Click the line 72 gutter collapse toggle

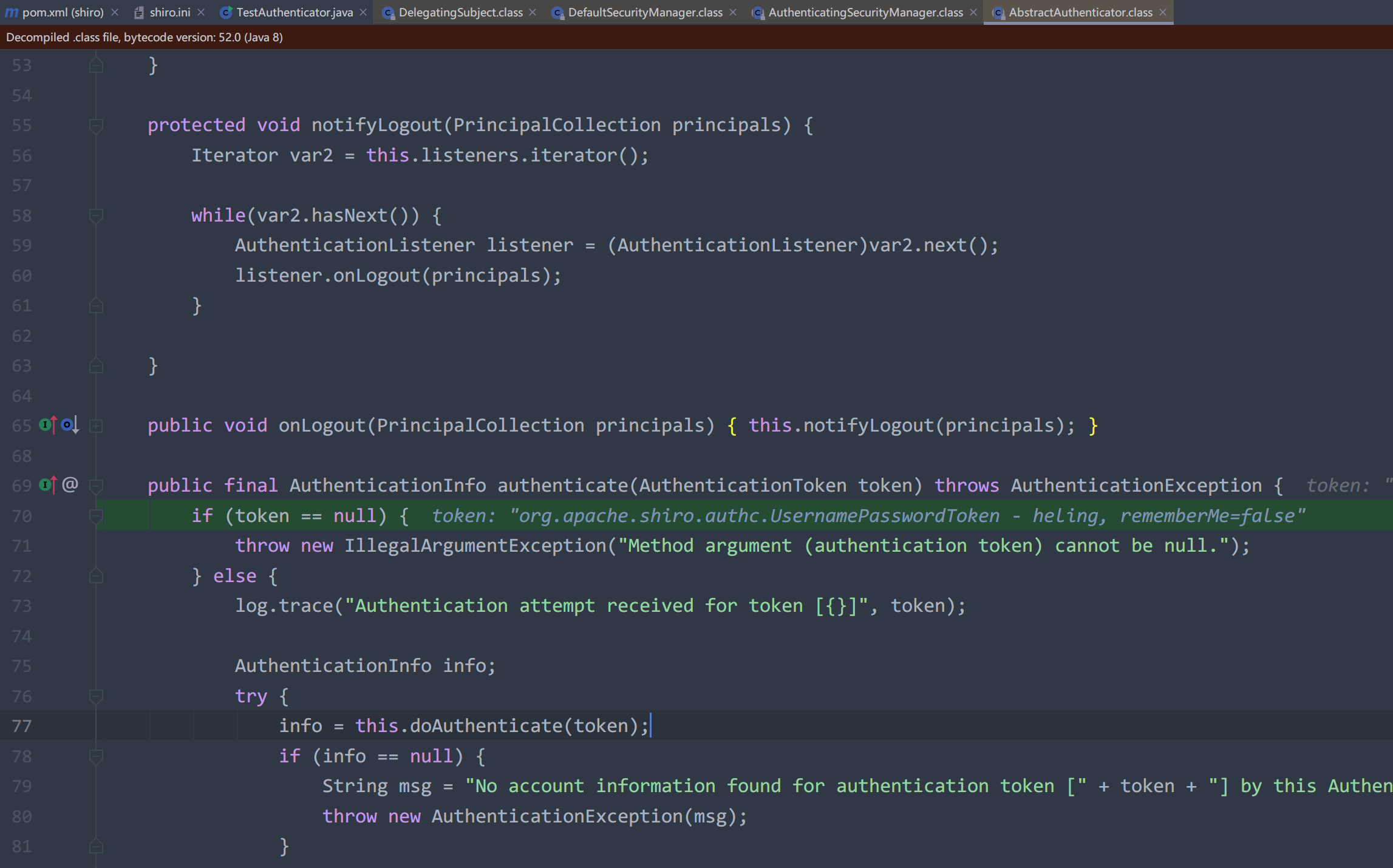[x=96, y=576]
